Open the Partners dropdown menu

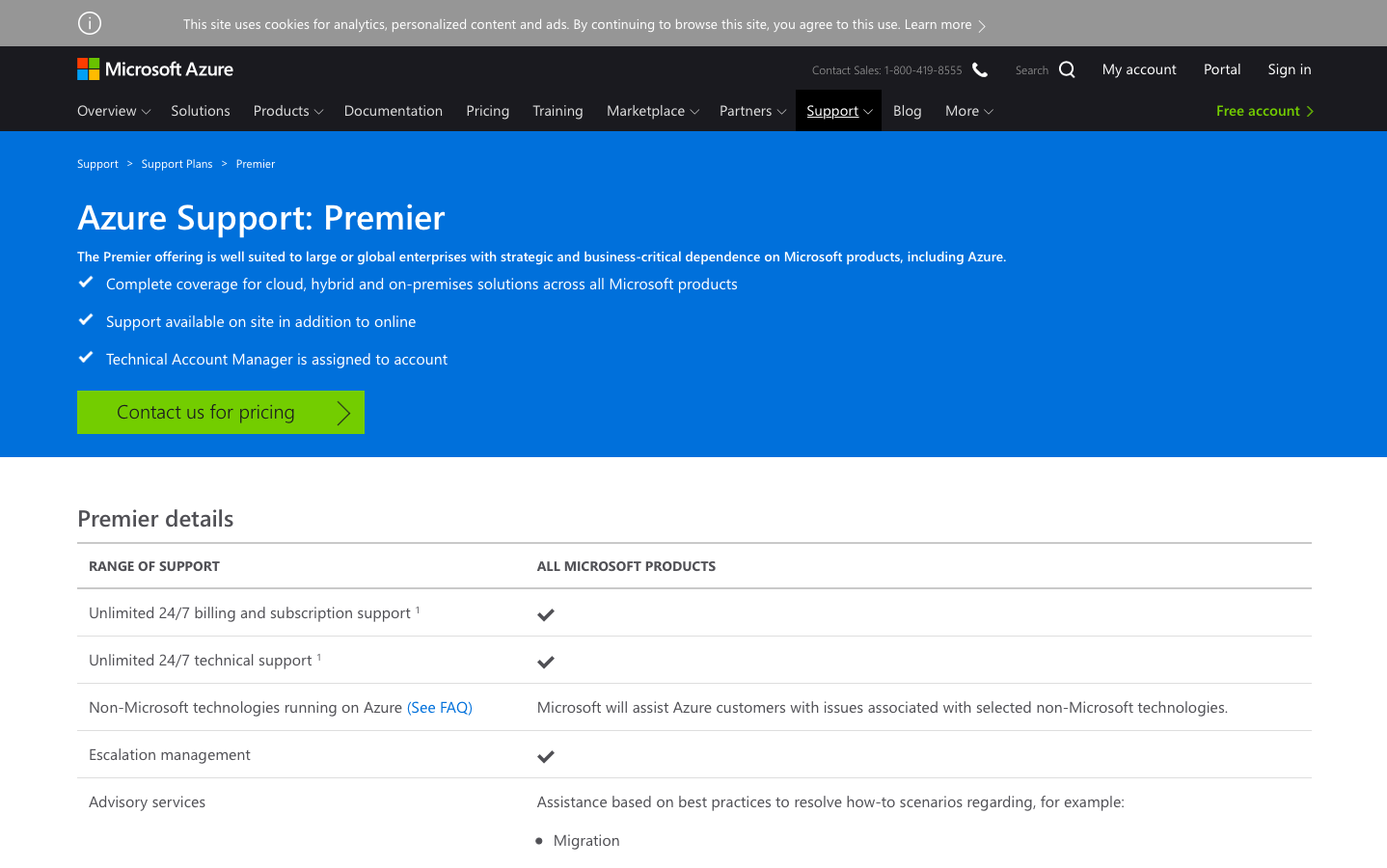click(752, 111)
